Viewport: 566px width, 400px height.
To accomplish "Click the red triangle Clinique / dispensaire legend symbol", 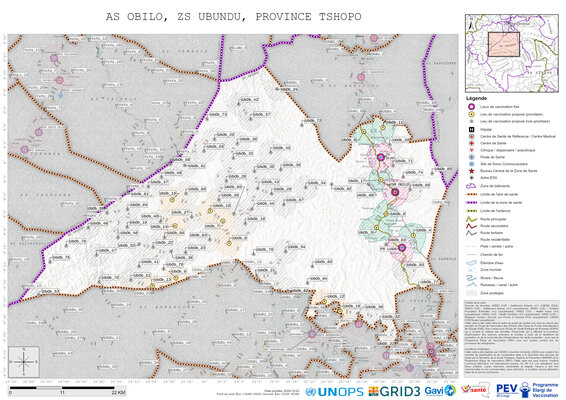I will pos(471,150).
